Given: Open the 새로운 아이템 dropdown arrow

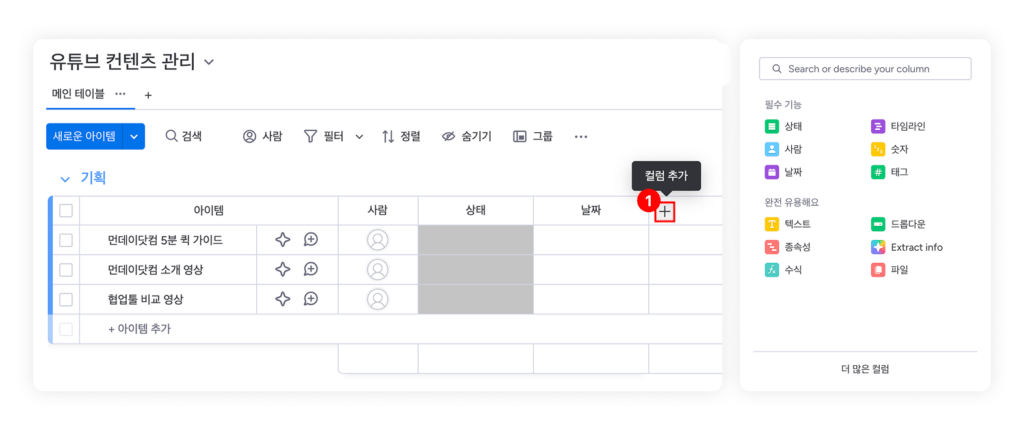Looking at the screenshot, I should 135,136.
